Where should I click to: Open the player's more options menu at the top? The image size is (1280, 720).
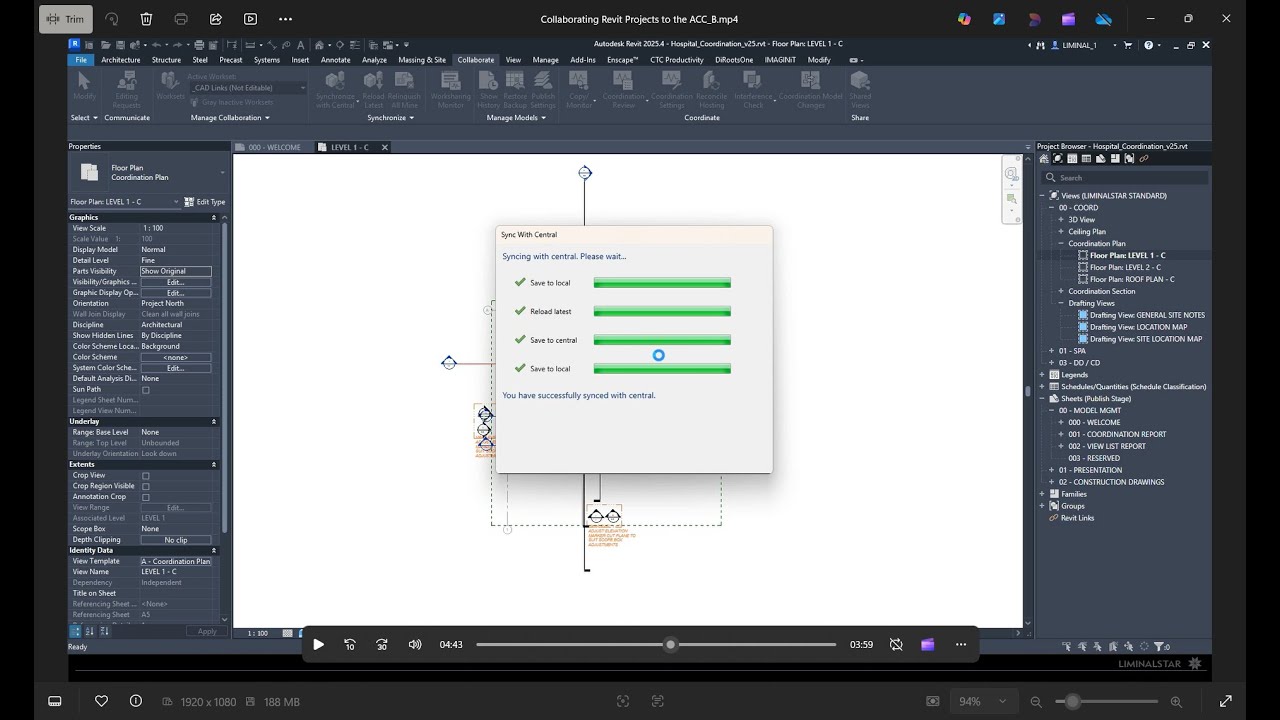286,19
